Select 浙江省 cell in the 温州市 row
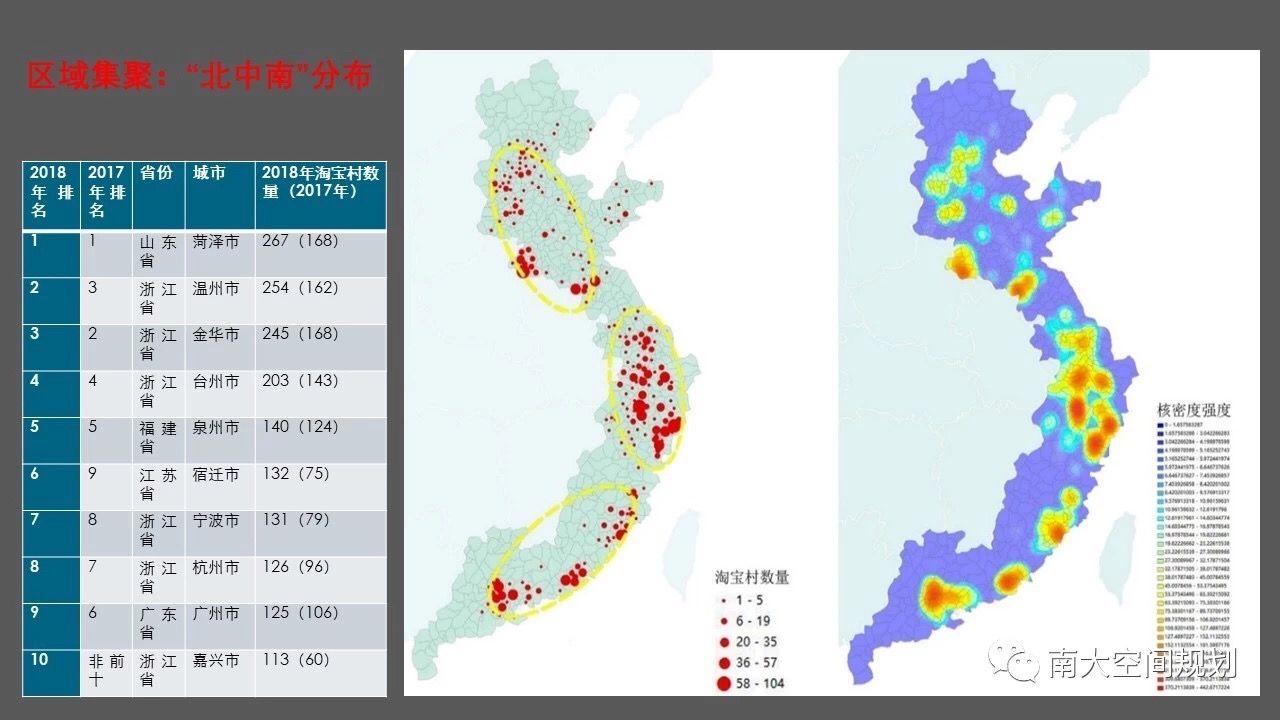 [158, 300]
